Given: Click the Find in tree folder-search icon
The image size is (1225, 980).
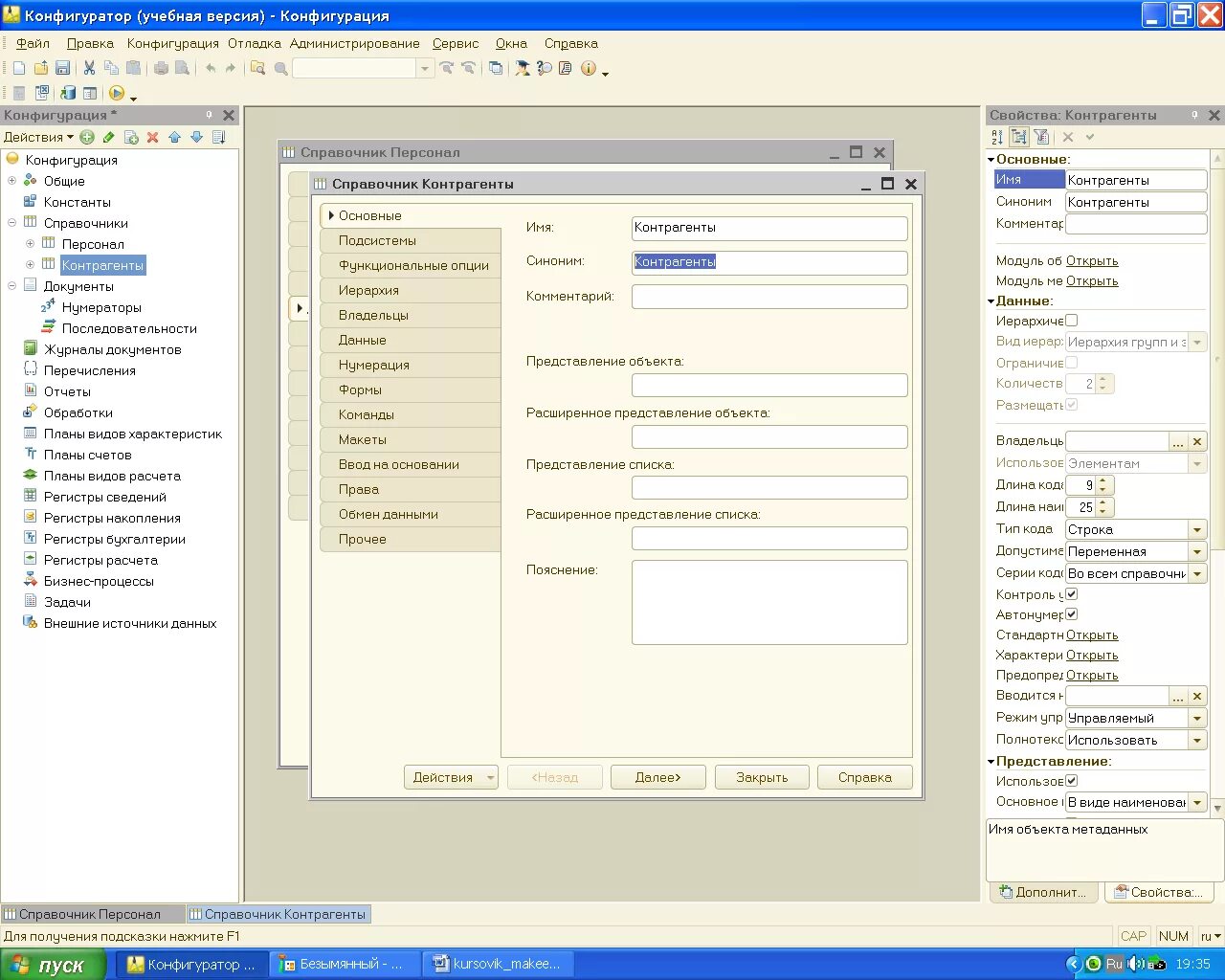Looking at the screenshot, I should 257,68.
